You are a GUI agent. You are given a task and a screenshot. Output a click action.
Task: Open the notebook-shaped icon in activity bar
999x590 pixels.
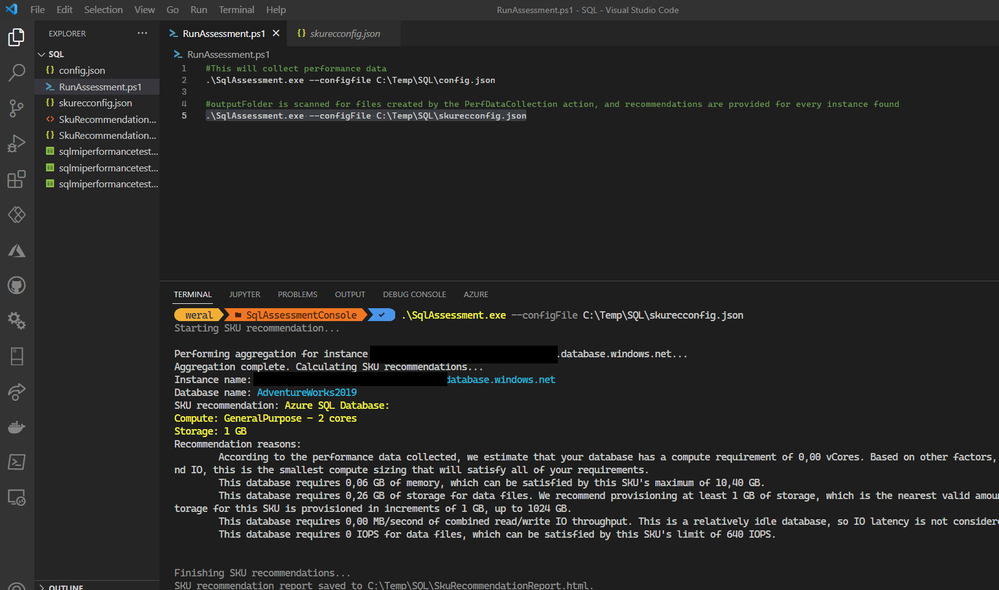pos(17,356)
